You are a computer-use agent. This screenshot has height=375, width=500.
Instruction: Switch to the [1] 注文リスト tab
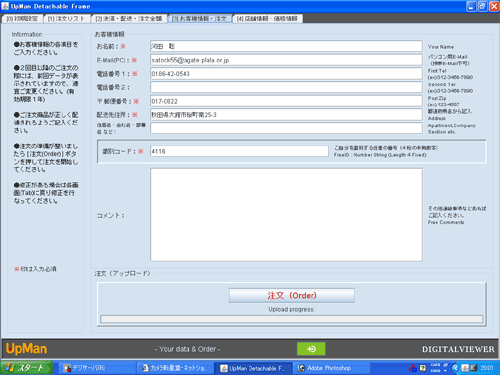pos(66,19)
